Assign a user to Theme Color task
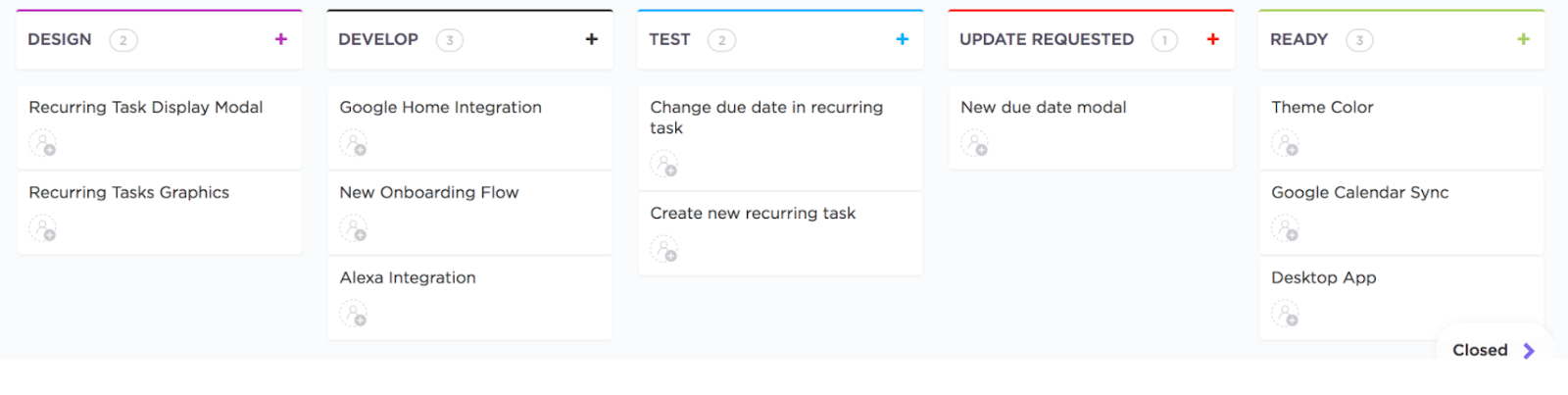Viewport: 1568px width, 395px height. click(1286, 144)
